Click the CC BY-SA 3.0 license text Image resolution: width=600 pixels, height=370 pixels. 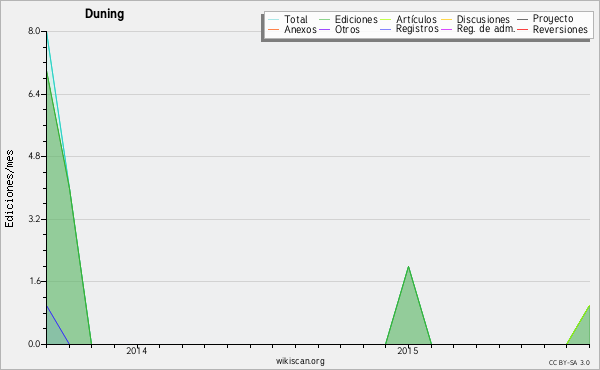[569, 362]
